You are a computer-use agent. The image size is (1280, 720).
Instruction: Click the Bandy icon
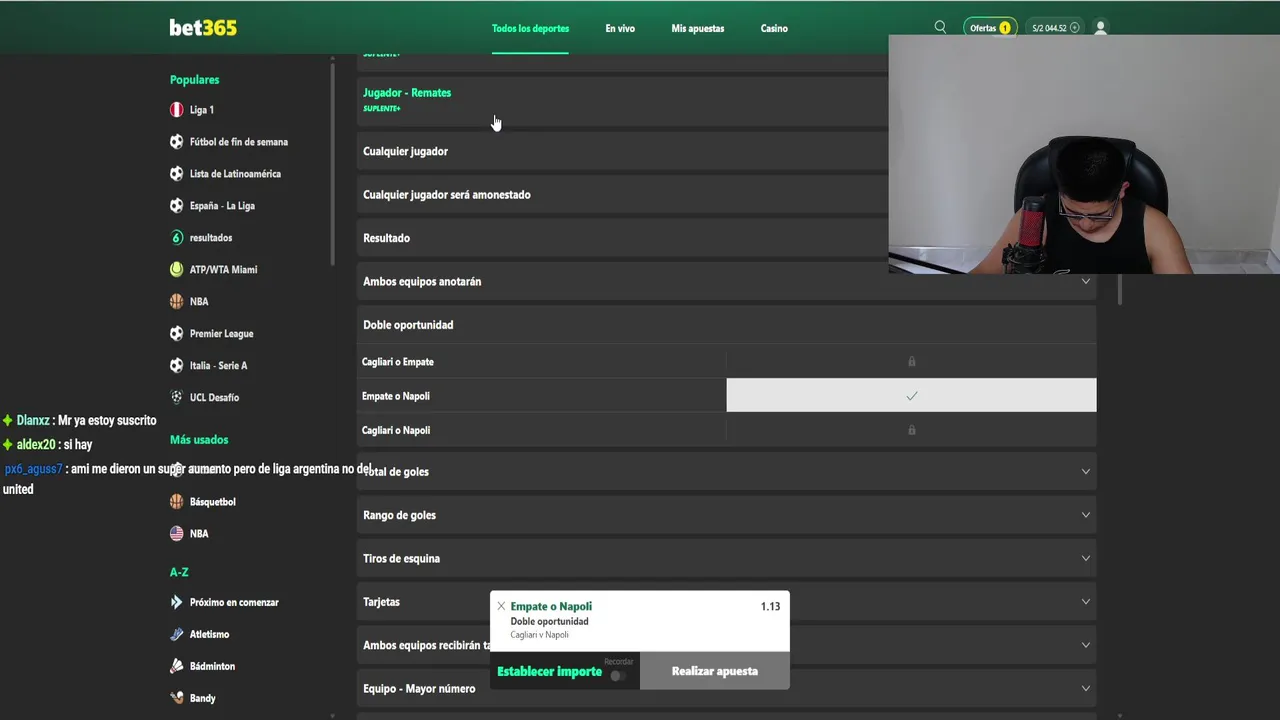176,698
